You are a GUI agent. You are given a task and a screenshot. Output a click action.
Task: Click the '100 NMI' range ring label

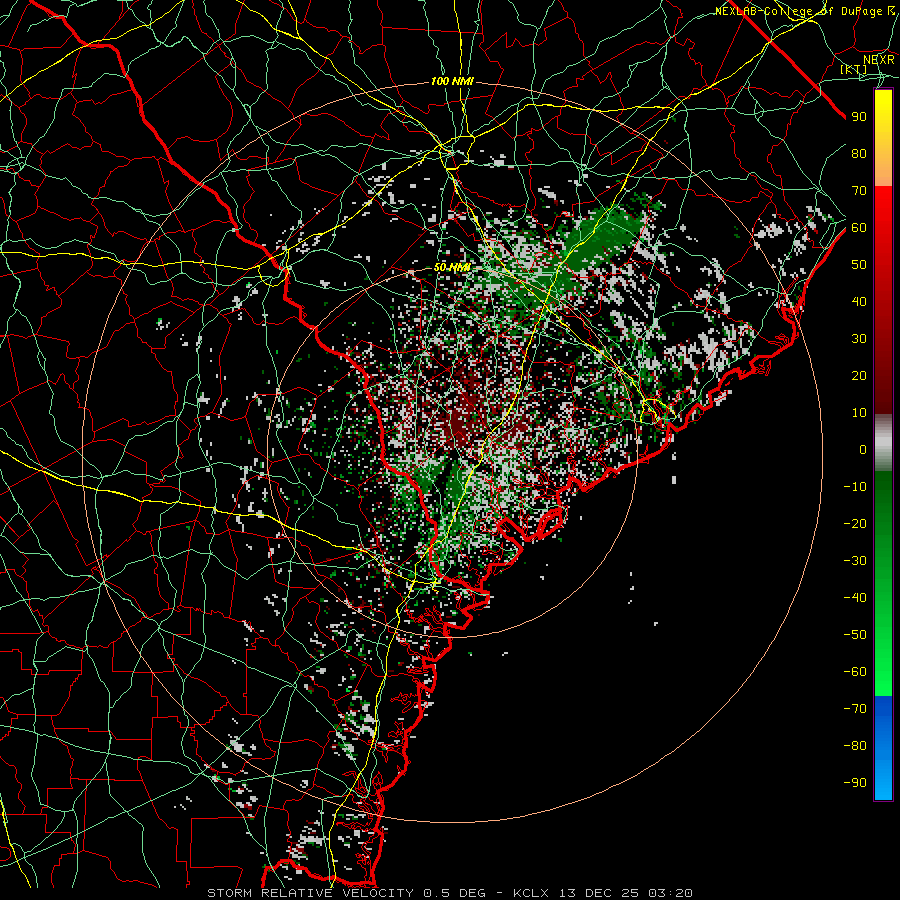452,82
